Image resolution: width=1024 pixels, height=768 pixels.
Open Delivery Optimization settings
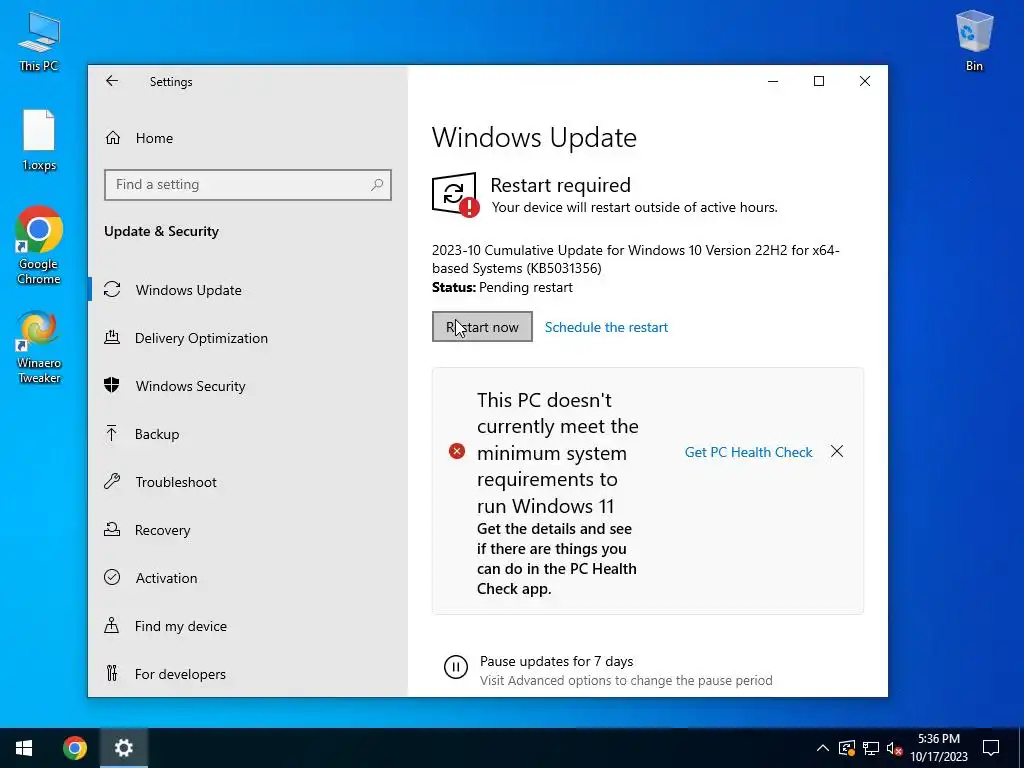[248, 338]
